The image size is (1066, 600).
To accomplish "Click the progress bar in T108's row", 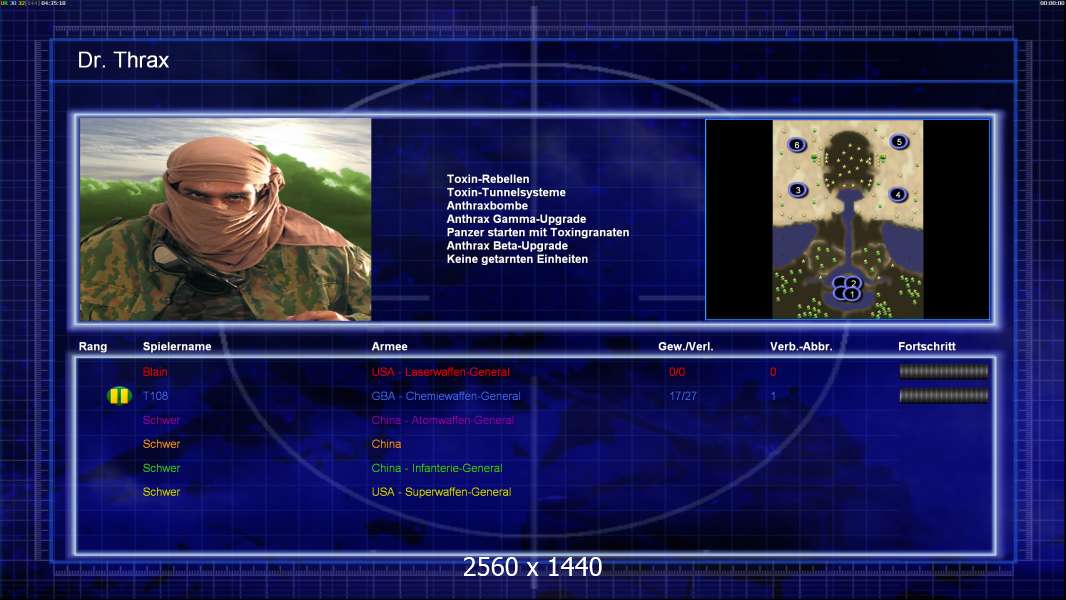I will [944, 395].
